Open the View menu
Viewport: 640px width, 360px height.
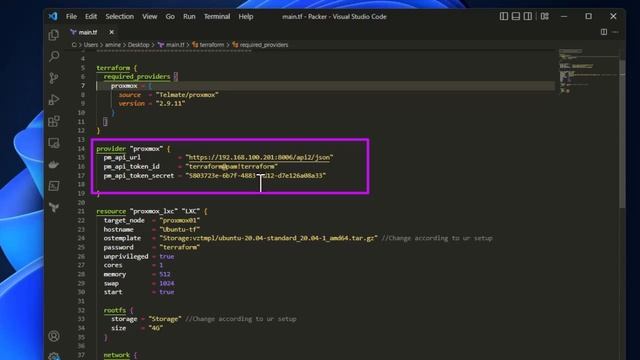pos(149,17)
